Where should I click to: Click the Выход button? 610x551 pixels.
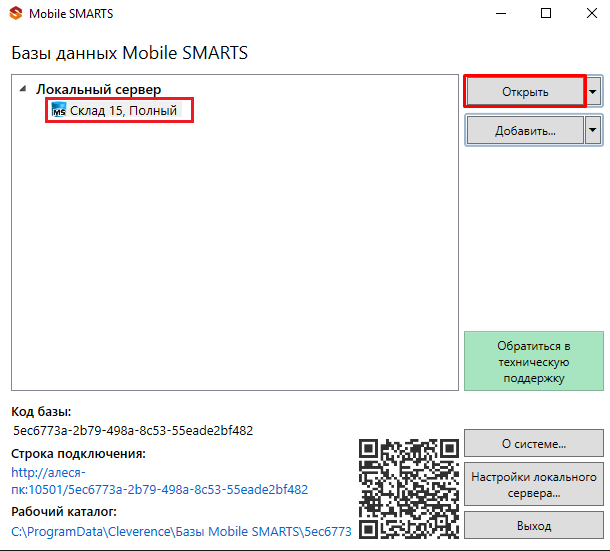pos(534,526)
